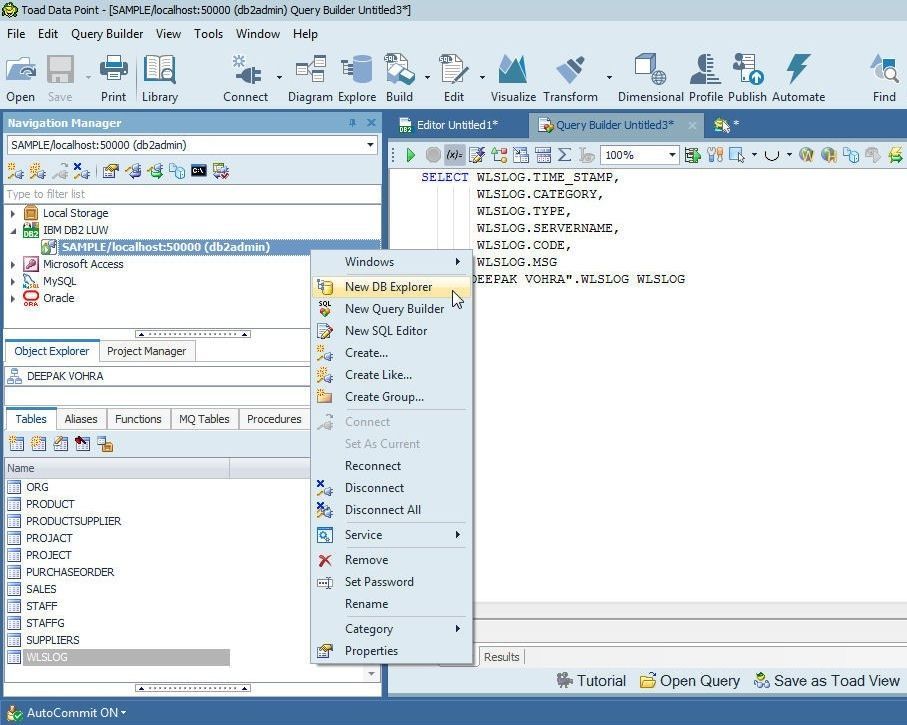Collapse the IBM DB2 LUW tree node

[x=13, y=230]
